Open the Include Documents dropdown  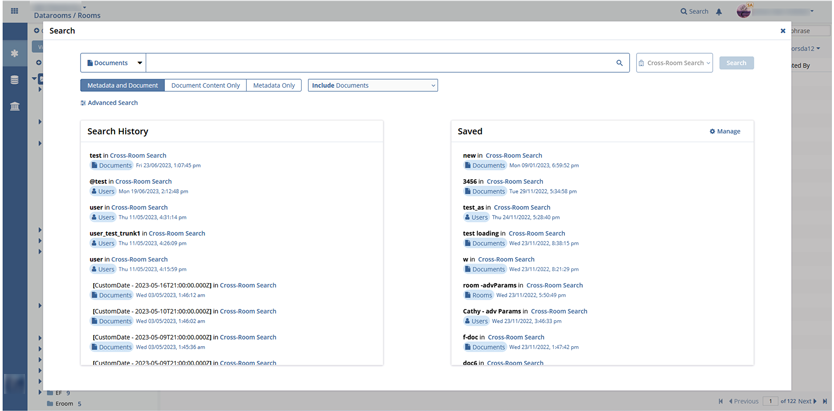point(372,86)
